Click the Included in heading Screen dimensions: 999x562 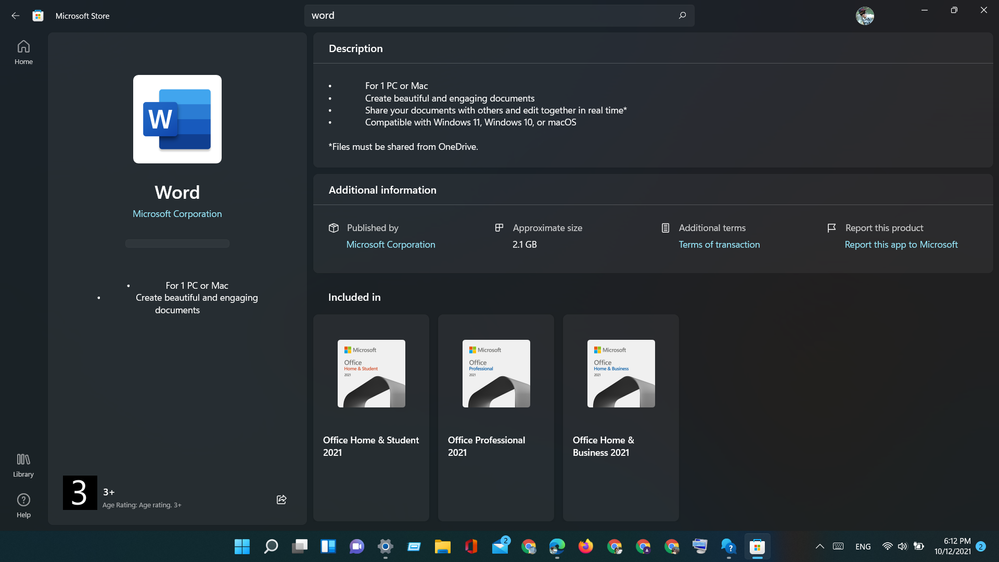[x=354, y=297]
